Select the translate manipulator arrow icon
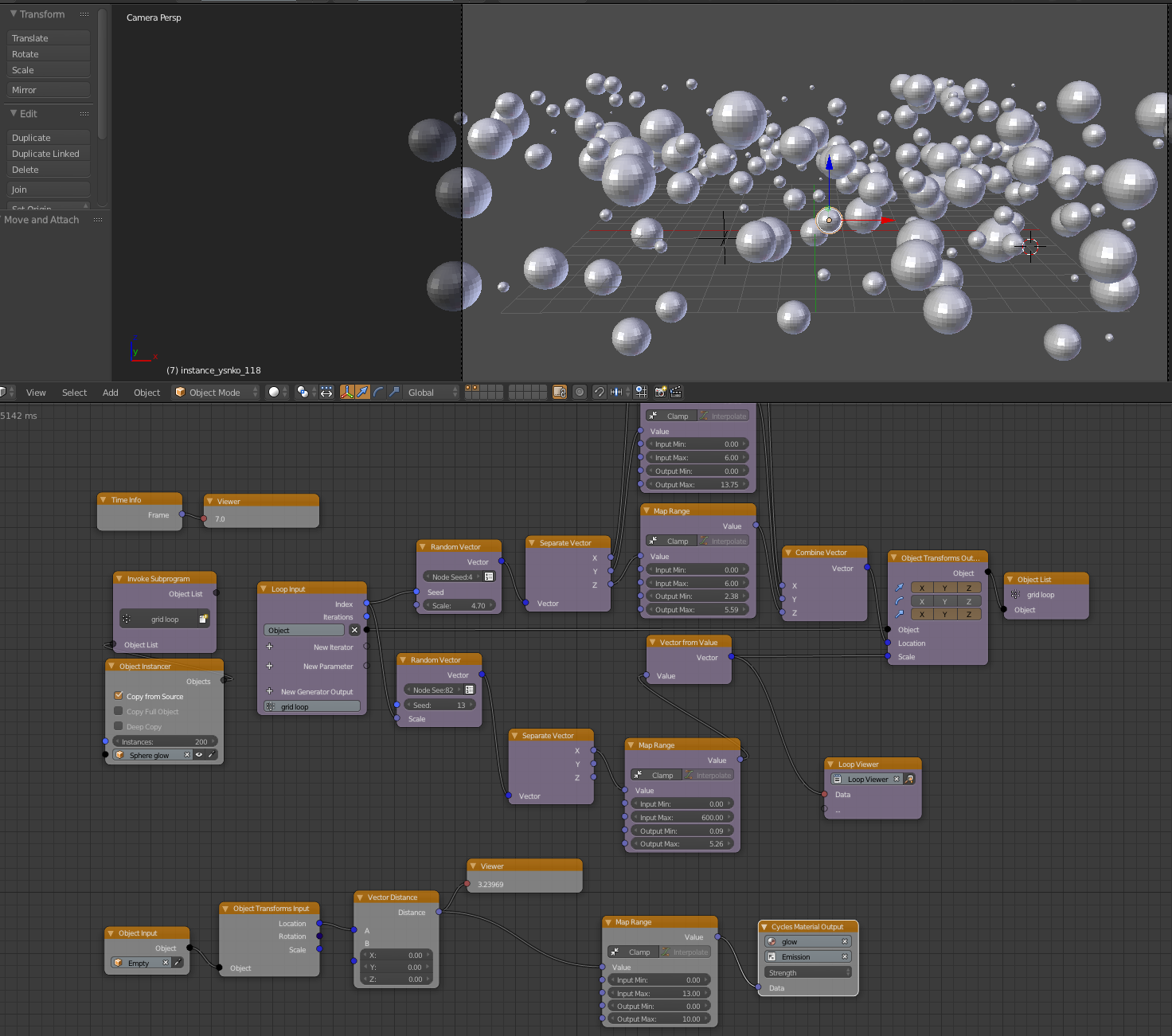Screen dimensions: 1172x1036 362,392
